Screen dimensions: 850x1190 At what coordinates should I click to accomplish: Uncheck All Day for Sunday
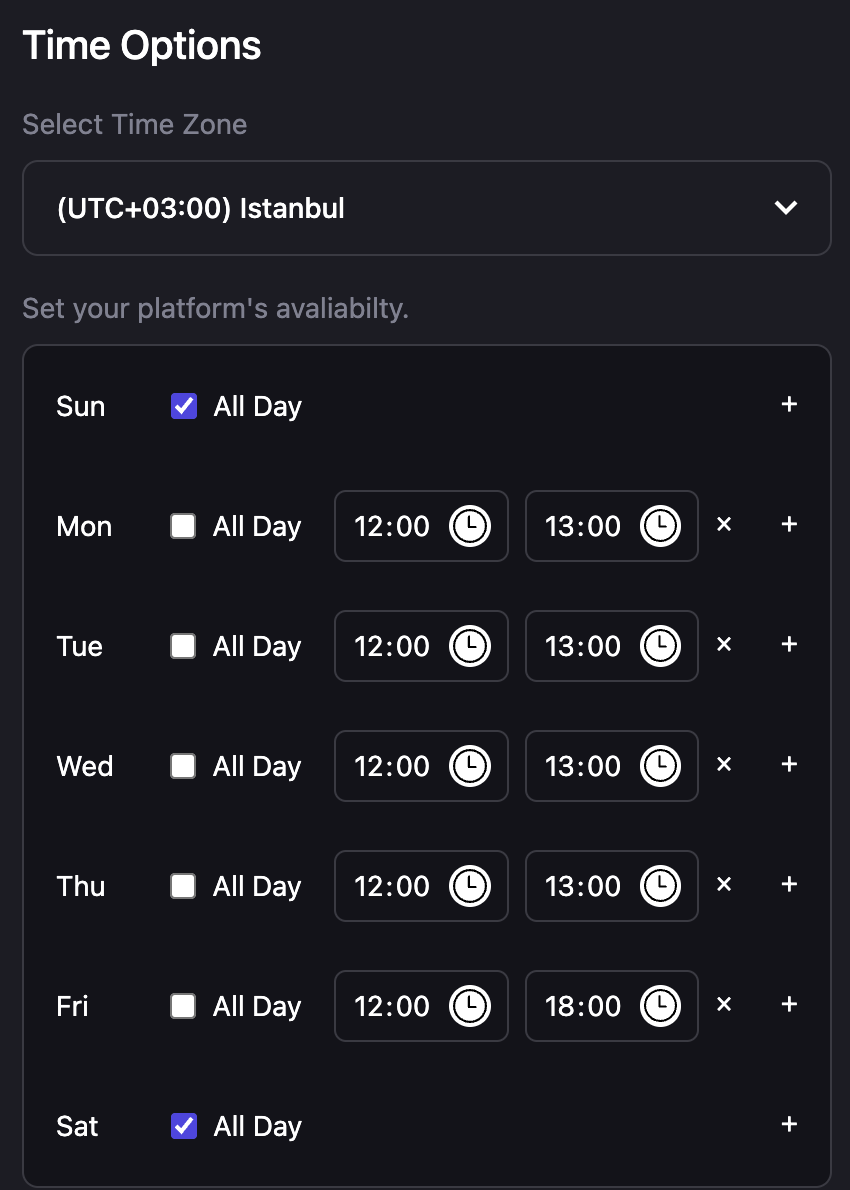point(184,406)
